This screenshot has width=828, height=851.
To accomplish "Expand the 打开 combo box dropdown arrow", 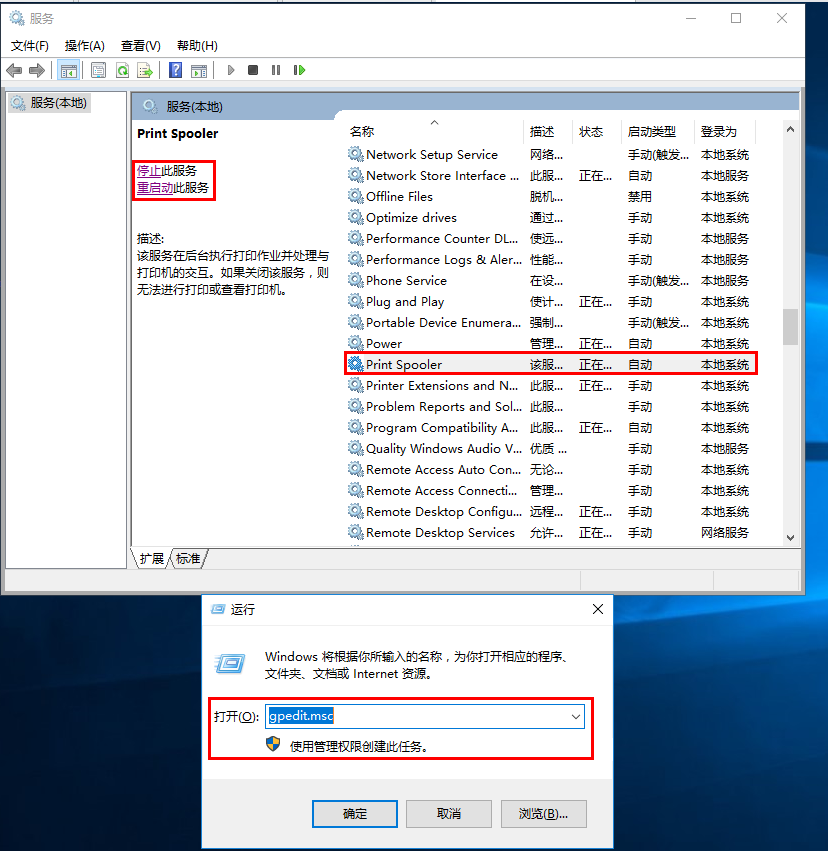I will click(576, 716).
